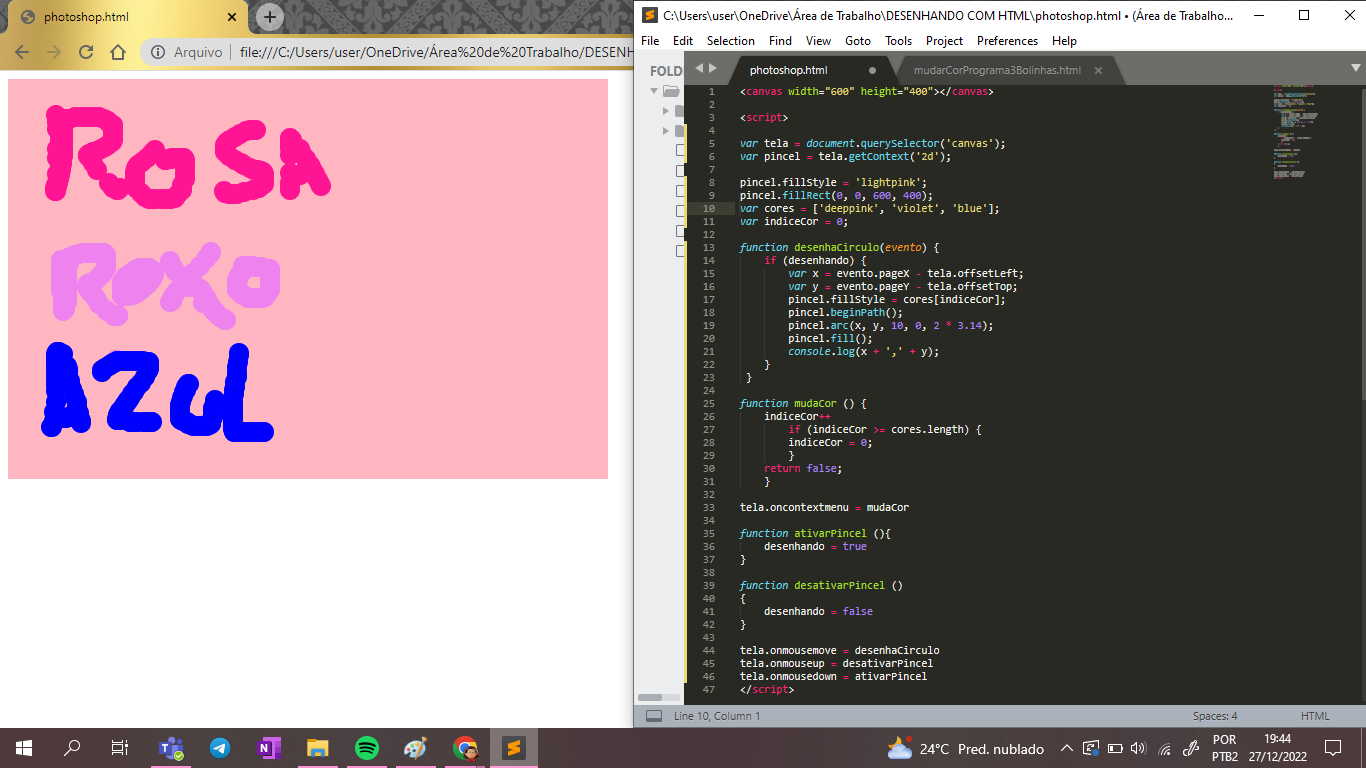This screenshot has height=768, width=1366.
Task: Click the next tab arrow in Sublime
Action: (713, 68)
